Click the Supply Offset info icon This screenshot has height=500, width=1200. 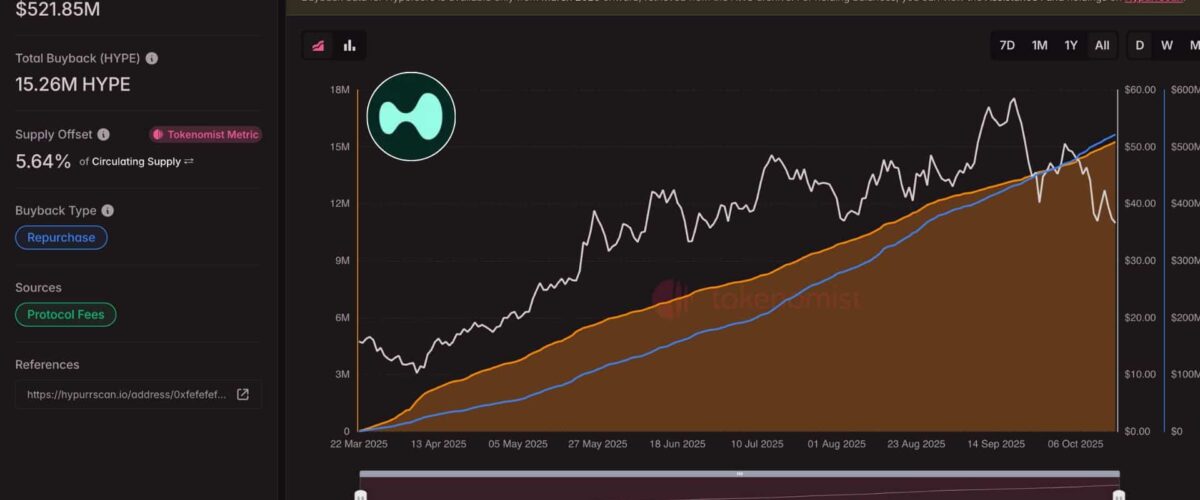[103, 134]
